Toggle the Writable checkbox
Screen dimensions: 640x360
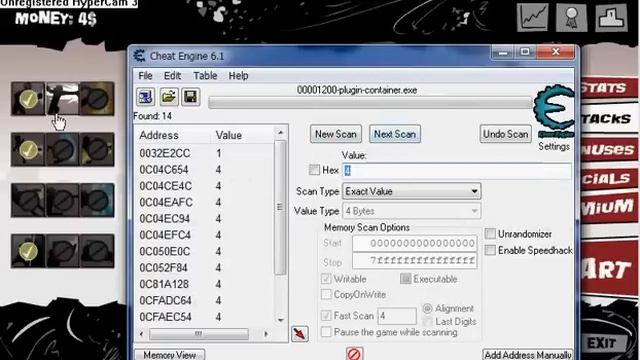point(326,279)
